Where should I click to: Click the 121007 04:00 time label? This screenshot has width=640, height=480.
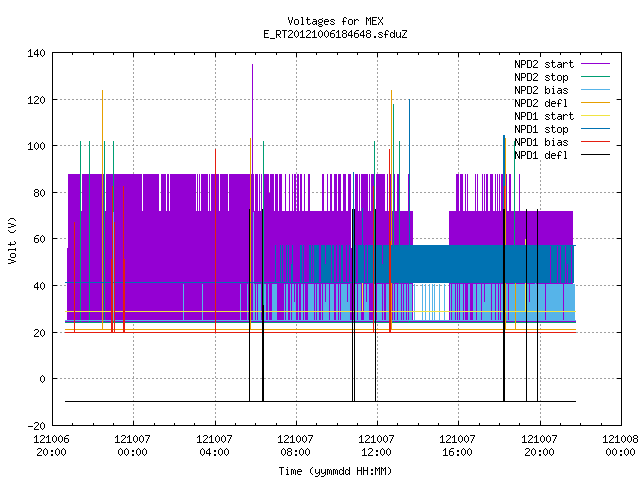[x=214, y=446]
